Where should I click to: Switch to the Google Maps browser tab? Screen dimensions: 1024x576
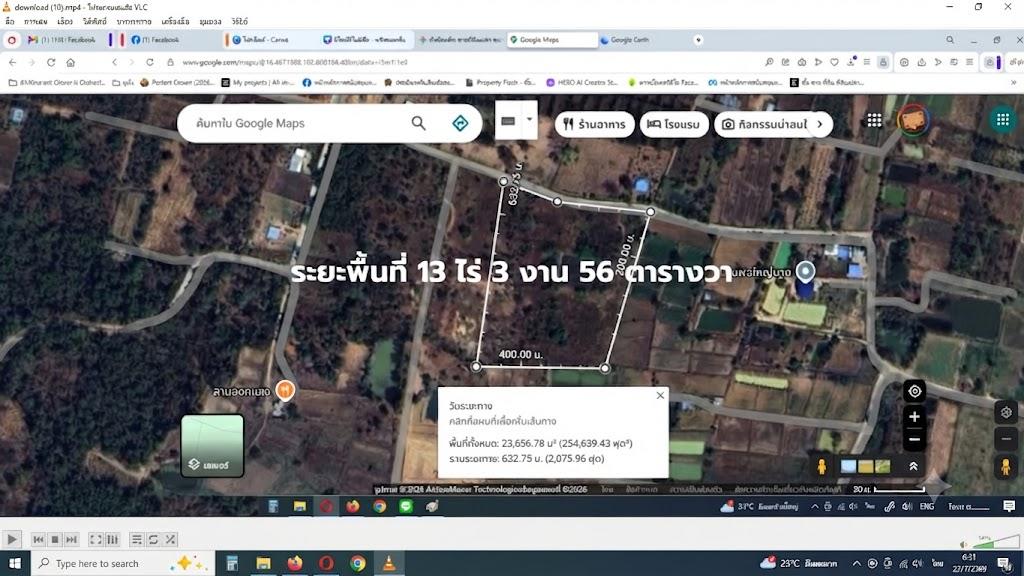coord(552,40)
